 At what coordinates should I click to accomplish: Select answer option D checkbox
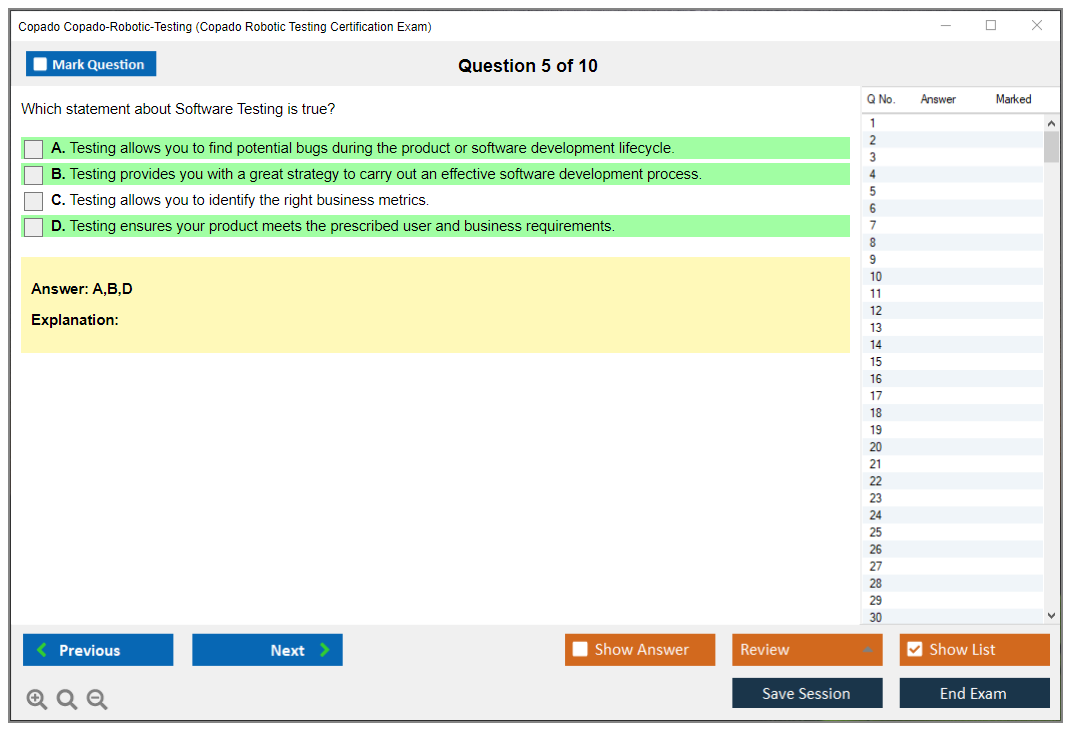point(34,227)
